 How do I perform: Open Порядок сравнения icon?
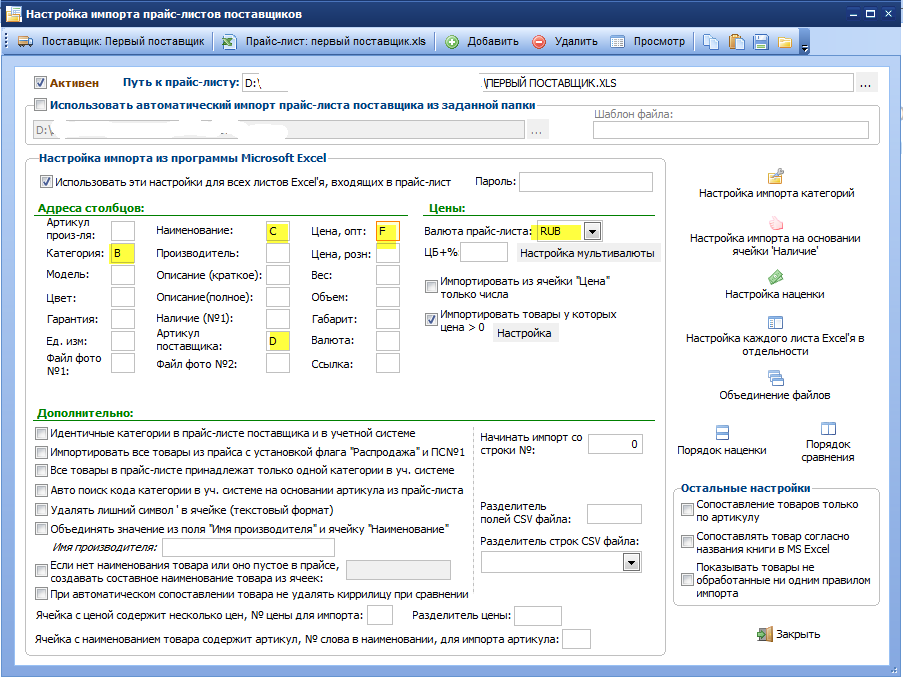coord(828,429)
